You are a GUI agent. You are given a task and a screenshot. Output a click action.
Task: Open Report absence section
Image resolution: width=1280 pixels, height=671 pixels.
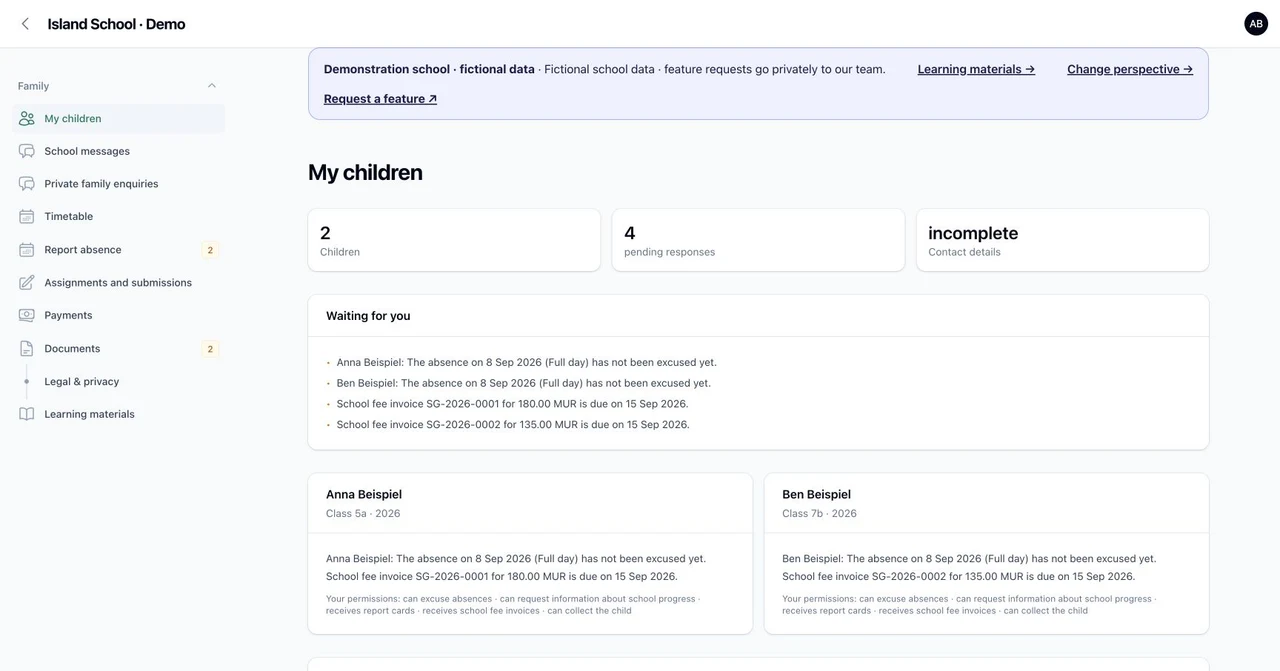[x=119, y=250]
